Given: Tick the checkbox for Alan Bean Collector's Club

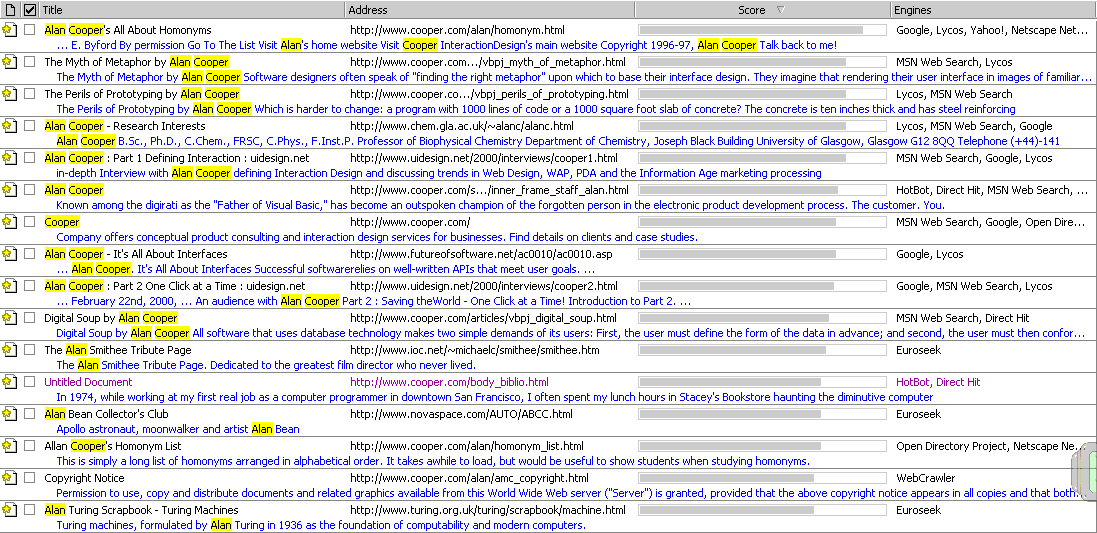Looking at the screenshot, I should pyautogui.click(x=30, y=414).
